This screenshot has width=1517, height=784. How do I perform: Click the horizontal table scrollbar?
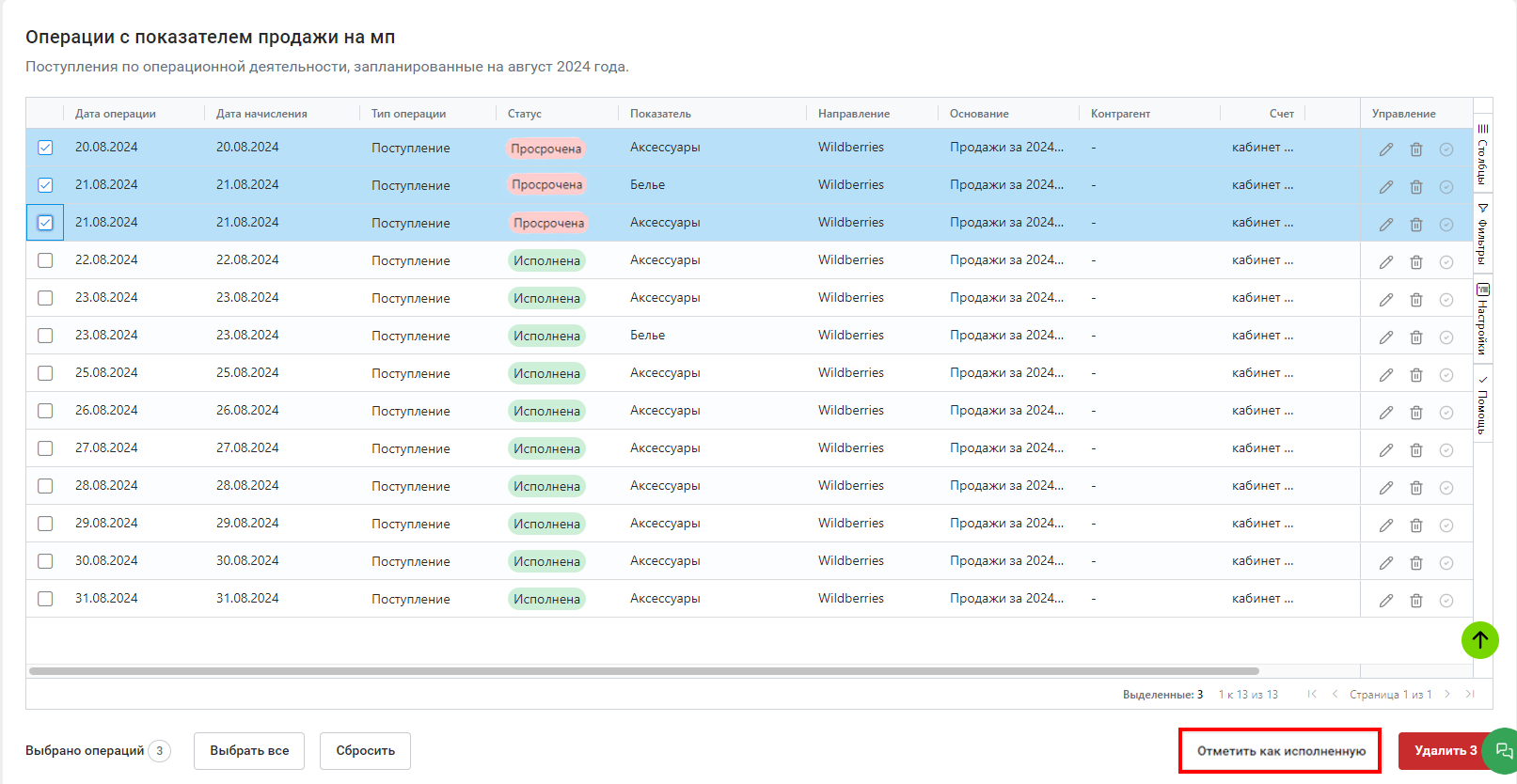point(644,671)
